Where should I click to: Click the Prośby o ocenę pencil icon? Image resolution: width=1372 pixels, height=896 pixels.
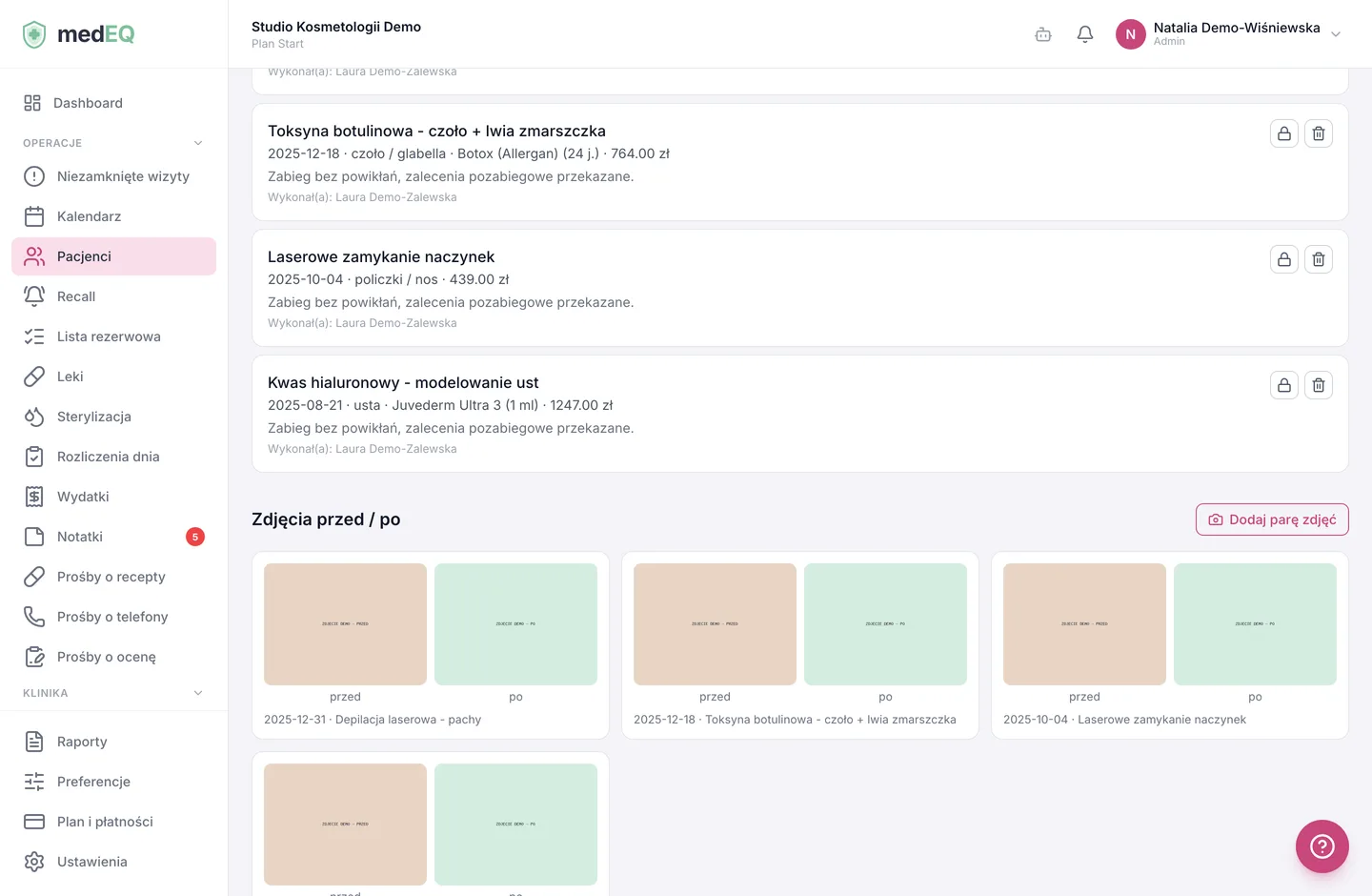pos(34,657)
